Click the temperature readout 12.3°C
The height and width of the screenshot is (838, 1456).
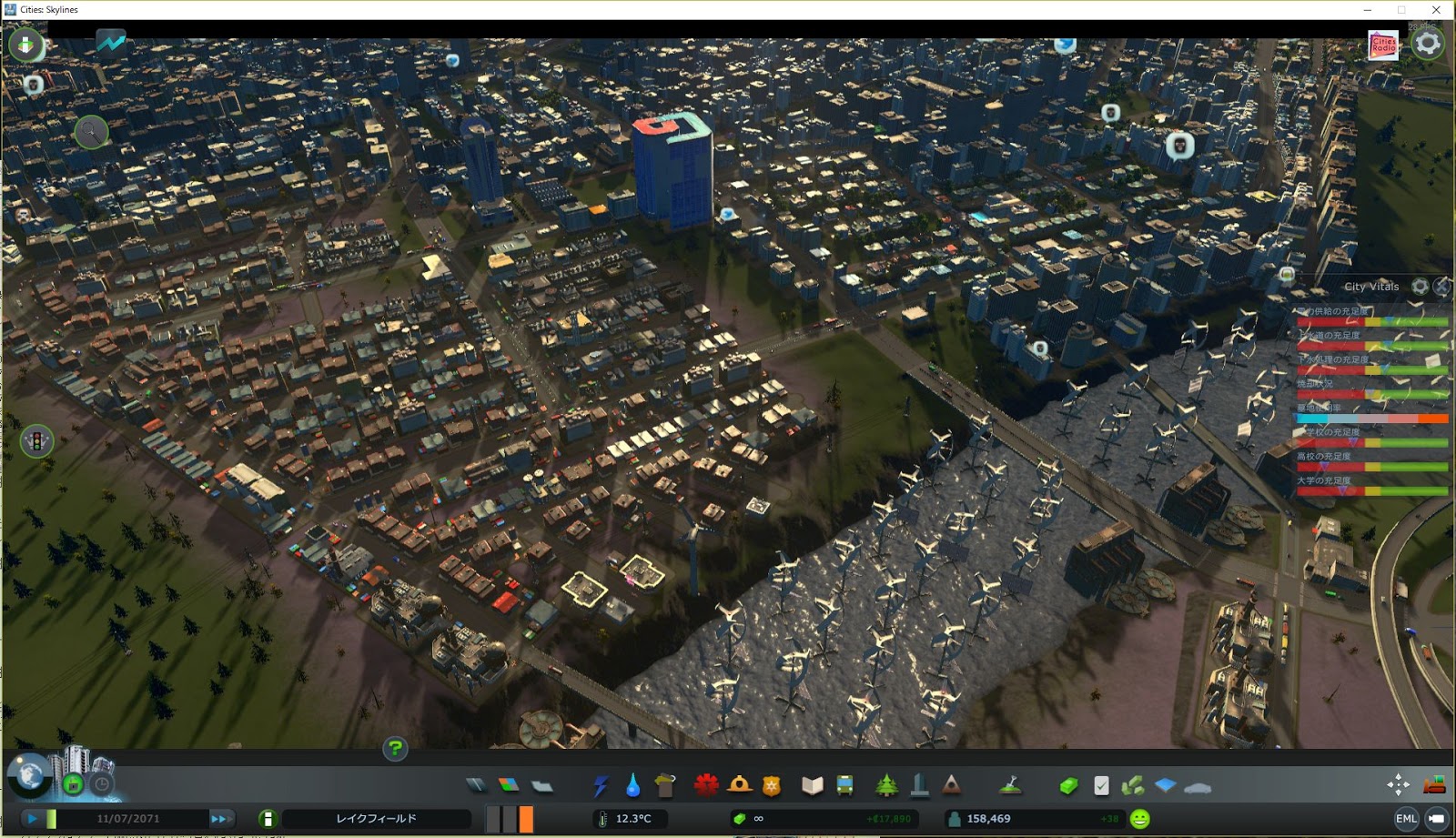(x=633, y=819)
